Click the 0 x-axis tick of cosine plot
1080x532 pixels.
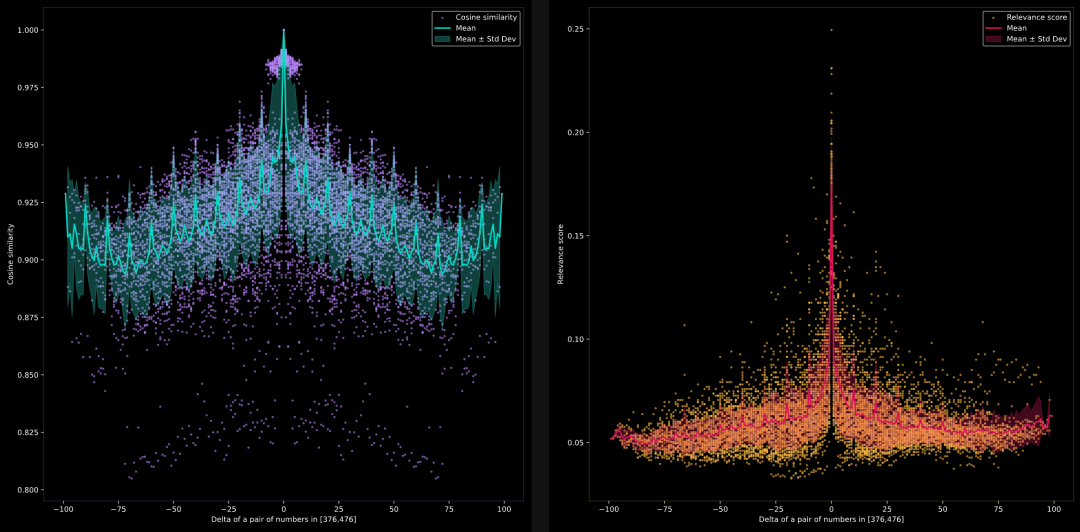point(283,508)
